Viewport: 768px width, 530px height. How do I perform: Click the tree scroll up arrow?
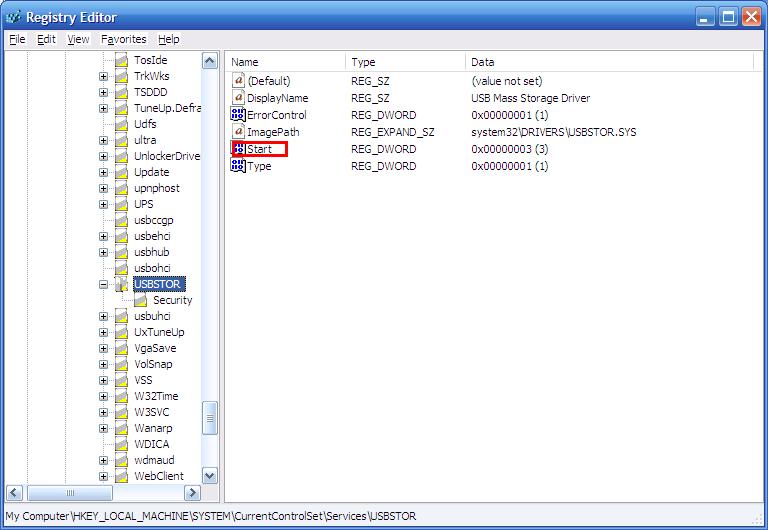click(x=210, y=61)
